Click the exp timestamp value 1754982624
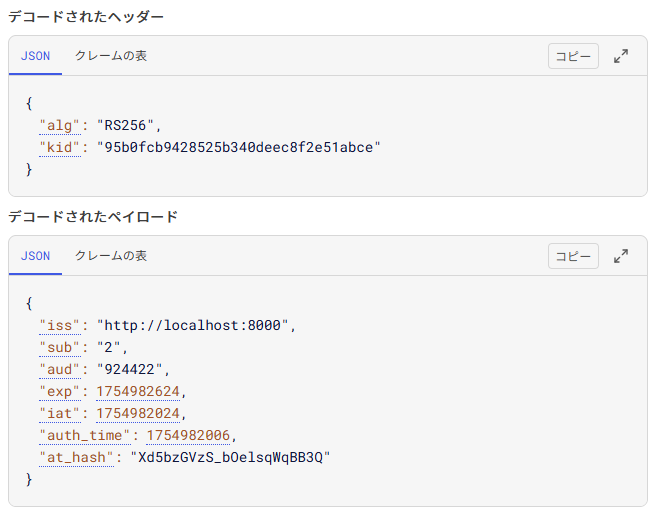The height and width of the screenshot is (517, 664). (138, 392)
